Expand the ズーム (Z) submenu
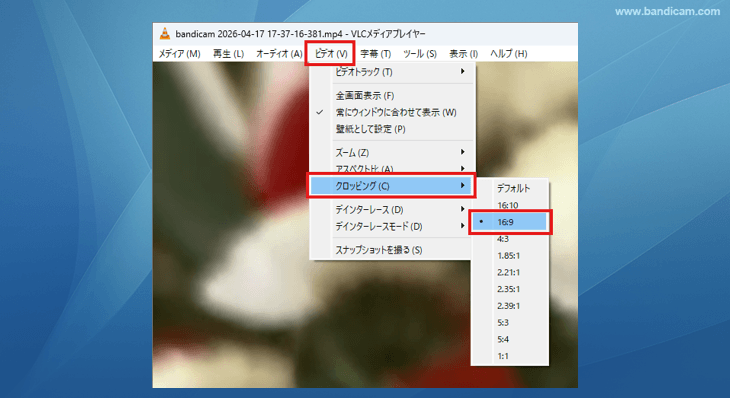 click(x=392, y=152)
